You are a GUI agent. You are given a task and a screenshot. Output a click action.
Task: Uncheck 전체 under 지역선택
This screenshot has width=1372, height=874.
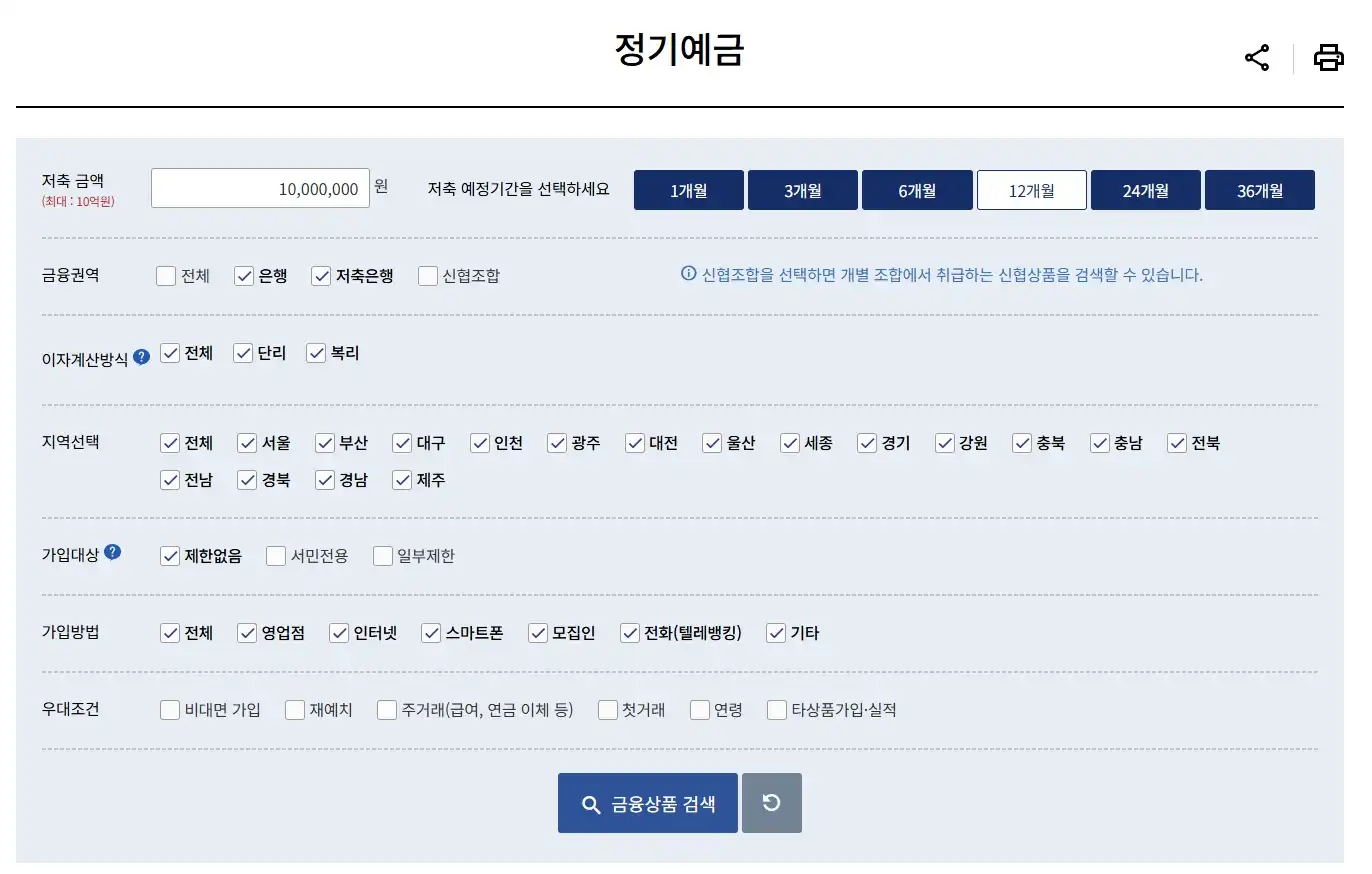coord(170,443)
